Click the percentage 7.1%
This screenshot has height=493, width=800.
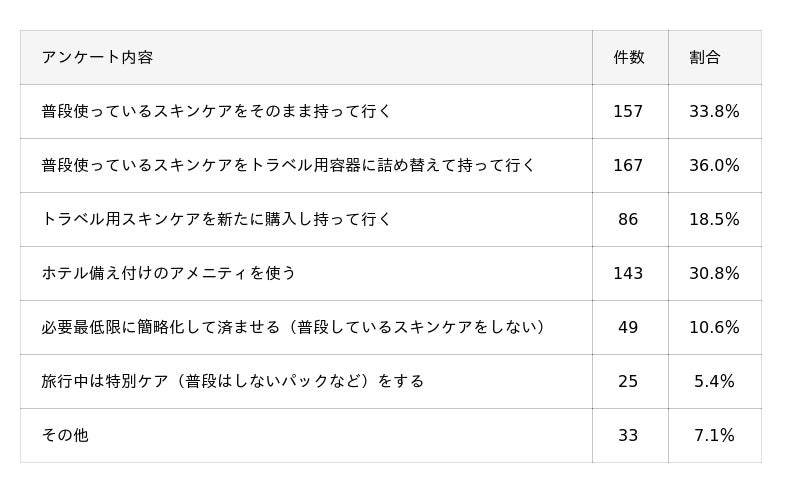click(714, 436)
